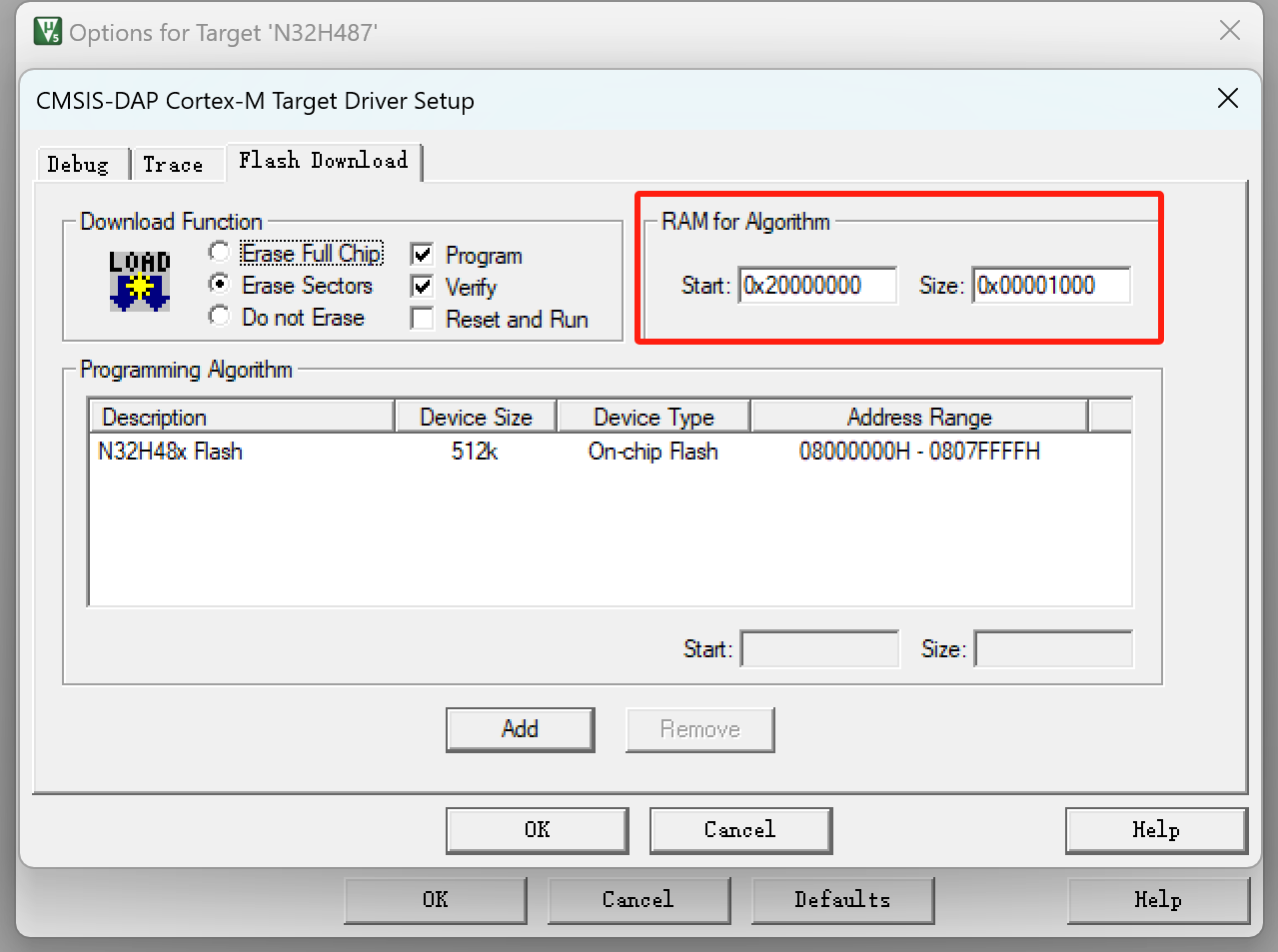This screenshot has width=1278, height=952.
Task: Click the RAM for Algorithm Start field
Action: (817, 286)
